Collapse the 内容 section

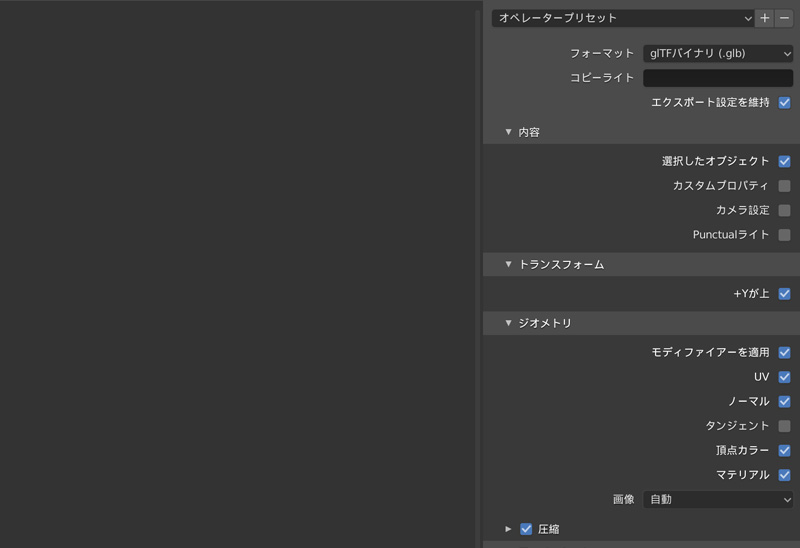[x=508, y=132]
